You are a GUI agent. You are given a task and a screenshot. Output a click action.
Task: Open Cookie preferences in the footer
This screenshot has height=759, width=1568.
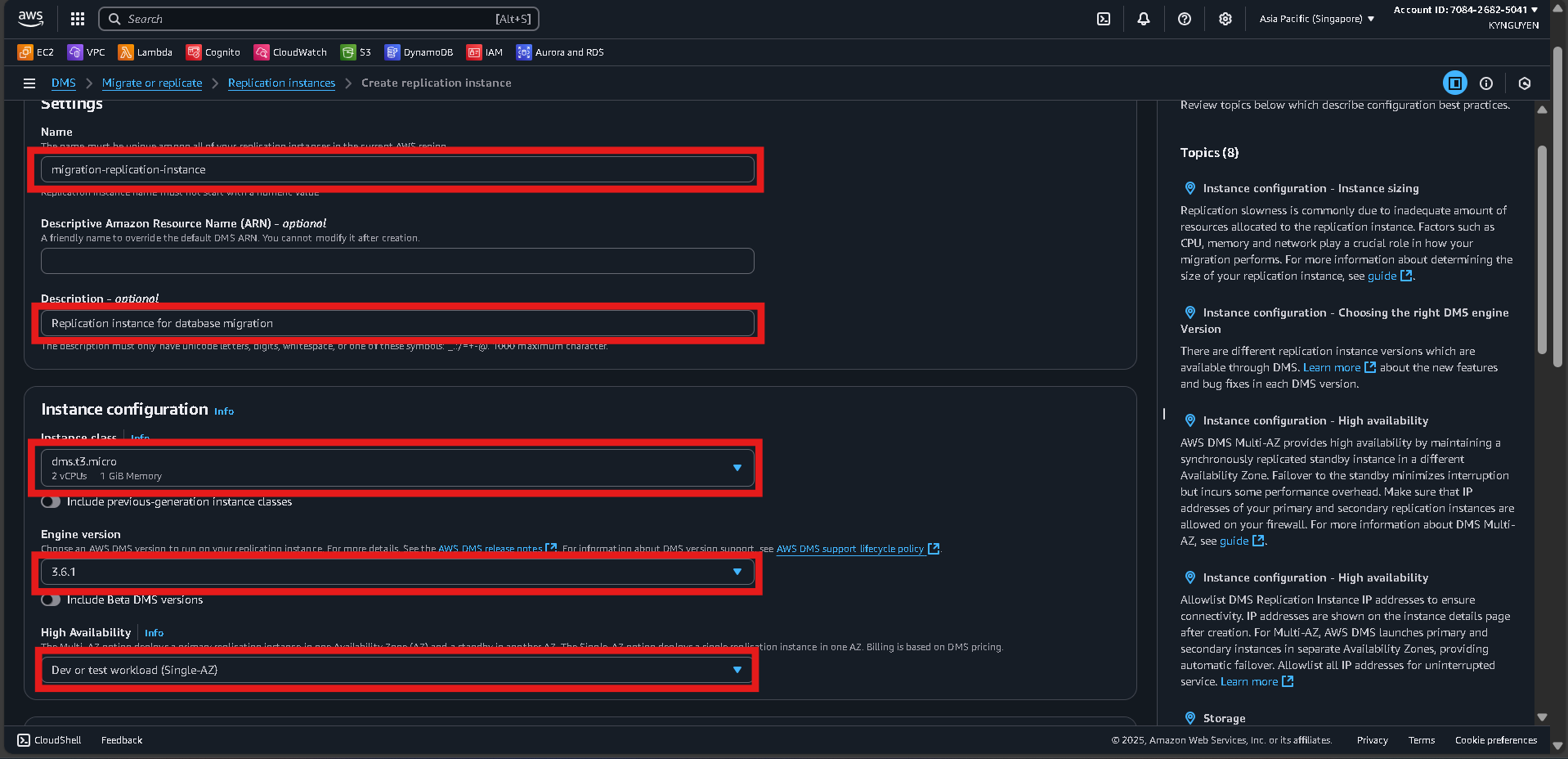coord(1495,739)
